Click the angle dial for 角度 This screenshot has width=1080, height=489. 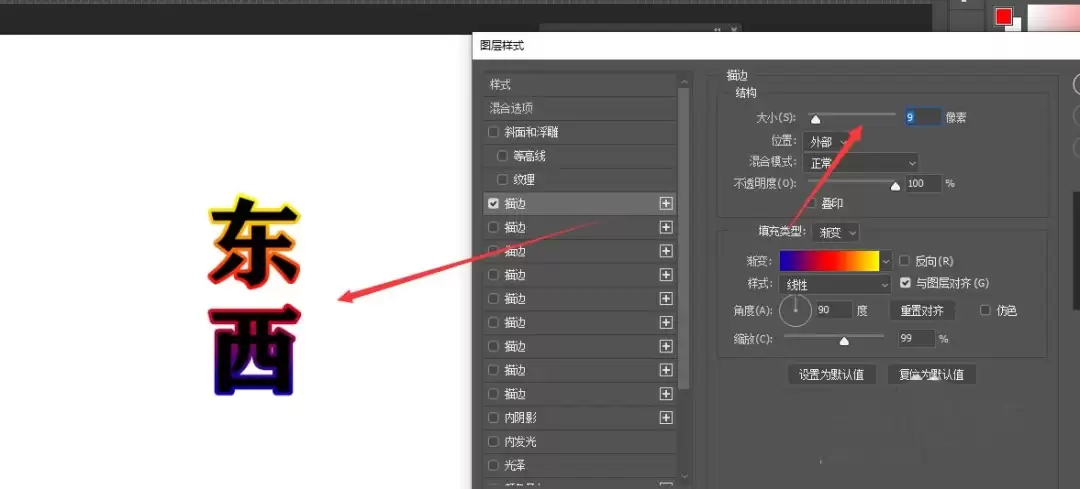(x=796, y=311)
